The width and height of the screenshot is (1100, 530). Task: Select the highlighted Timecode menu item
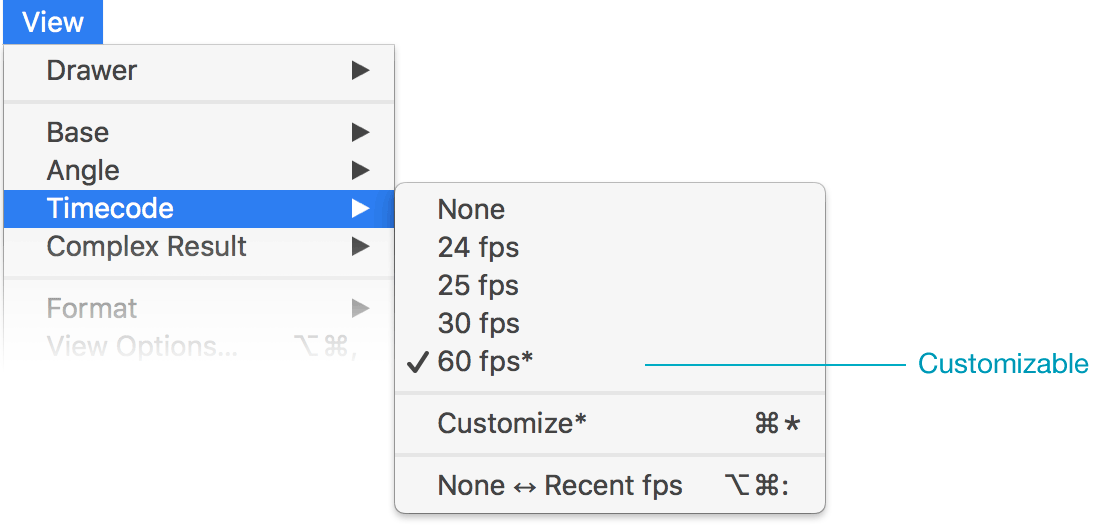click(x=199, y=208)
